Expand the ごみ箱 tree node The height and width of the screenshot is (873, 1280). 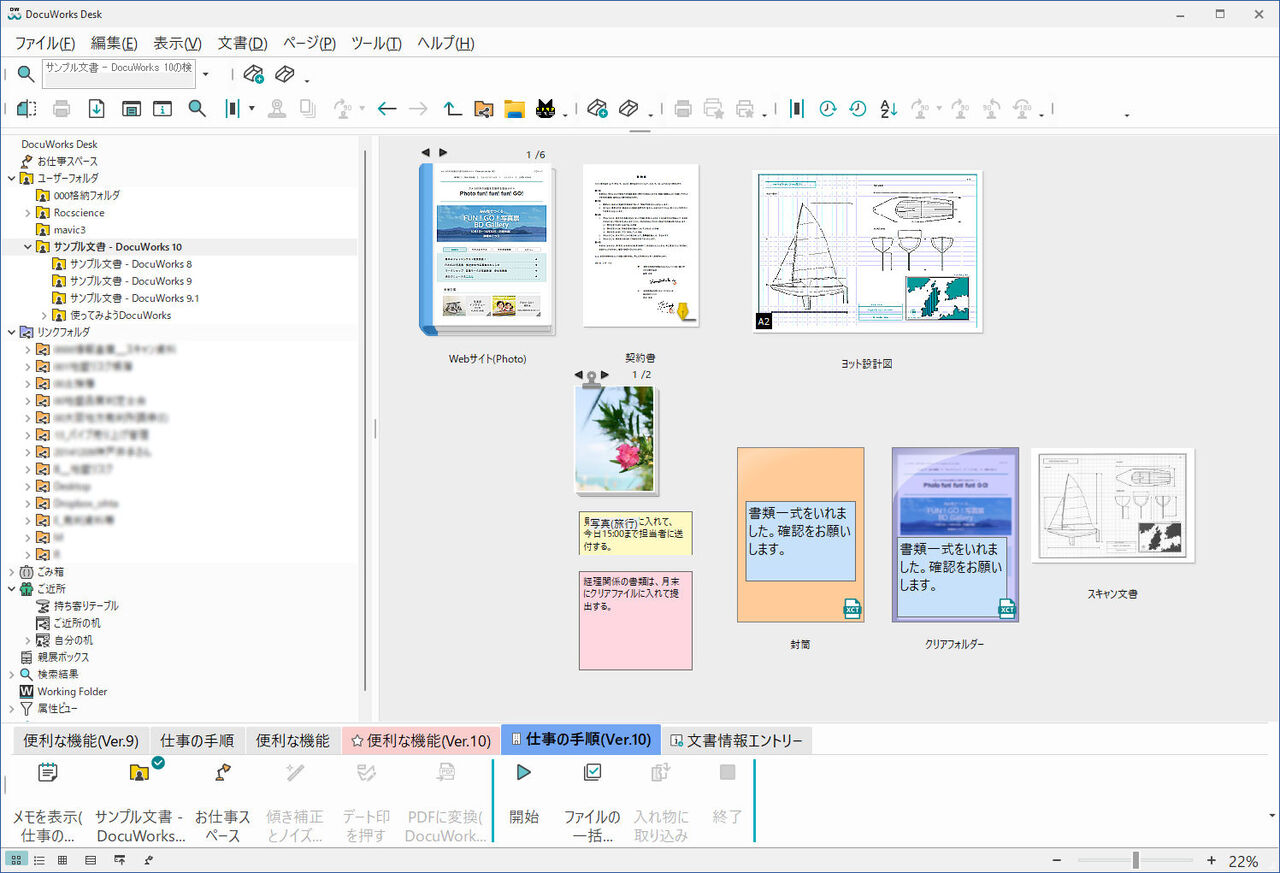(11, 572)
